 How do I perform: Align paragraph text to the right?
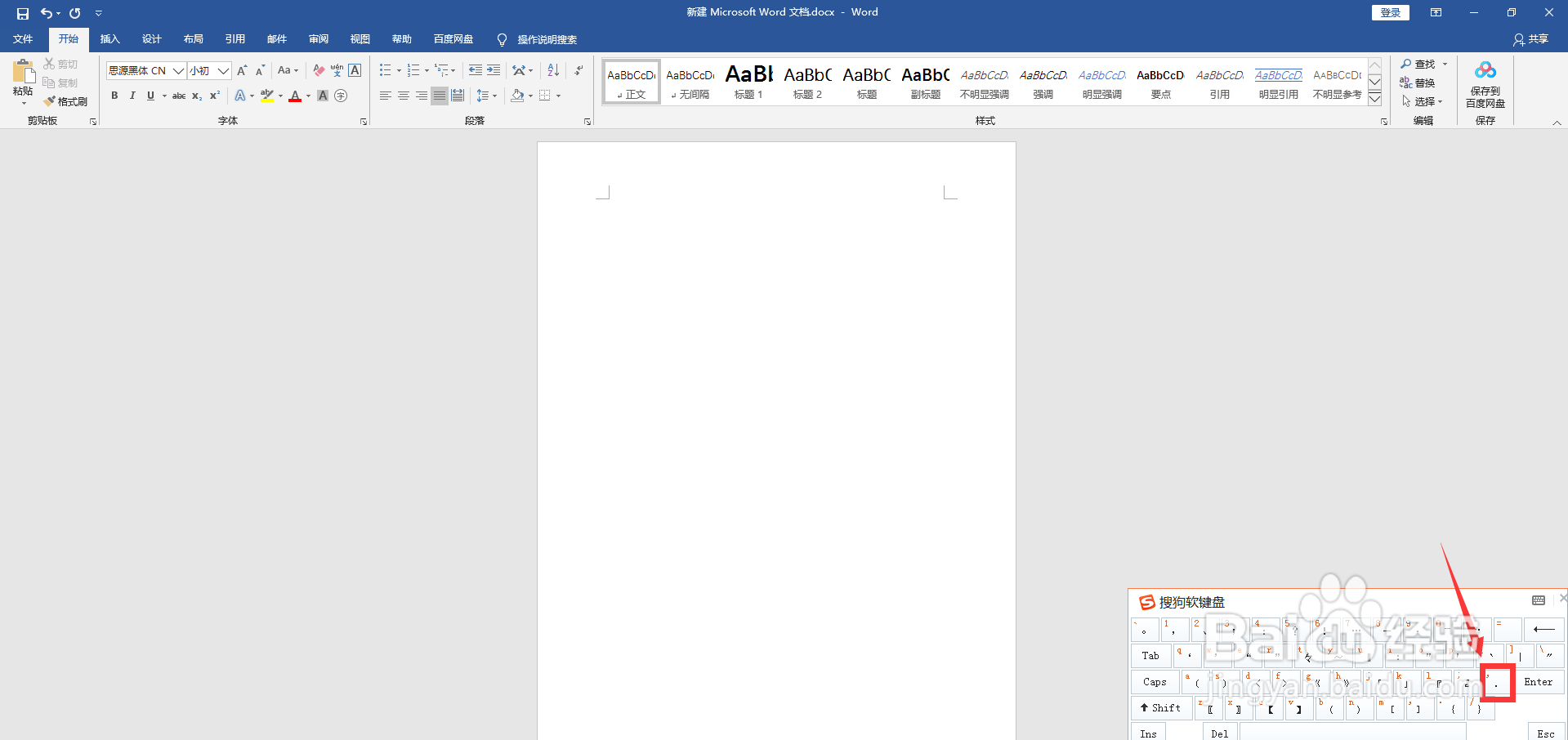click(x=422, y=96)
